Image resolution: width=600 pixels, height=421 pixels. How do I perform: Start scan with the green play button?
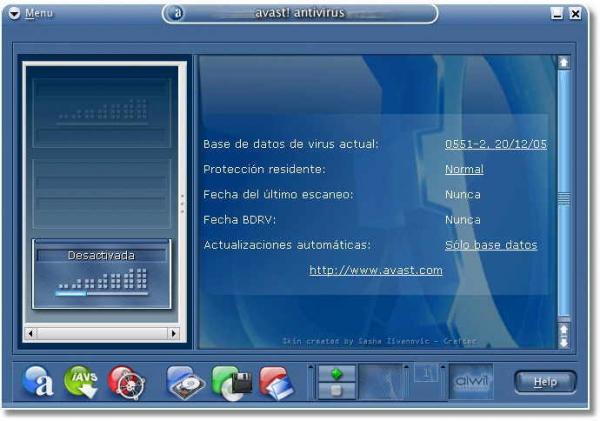pos(336,374)
